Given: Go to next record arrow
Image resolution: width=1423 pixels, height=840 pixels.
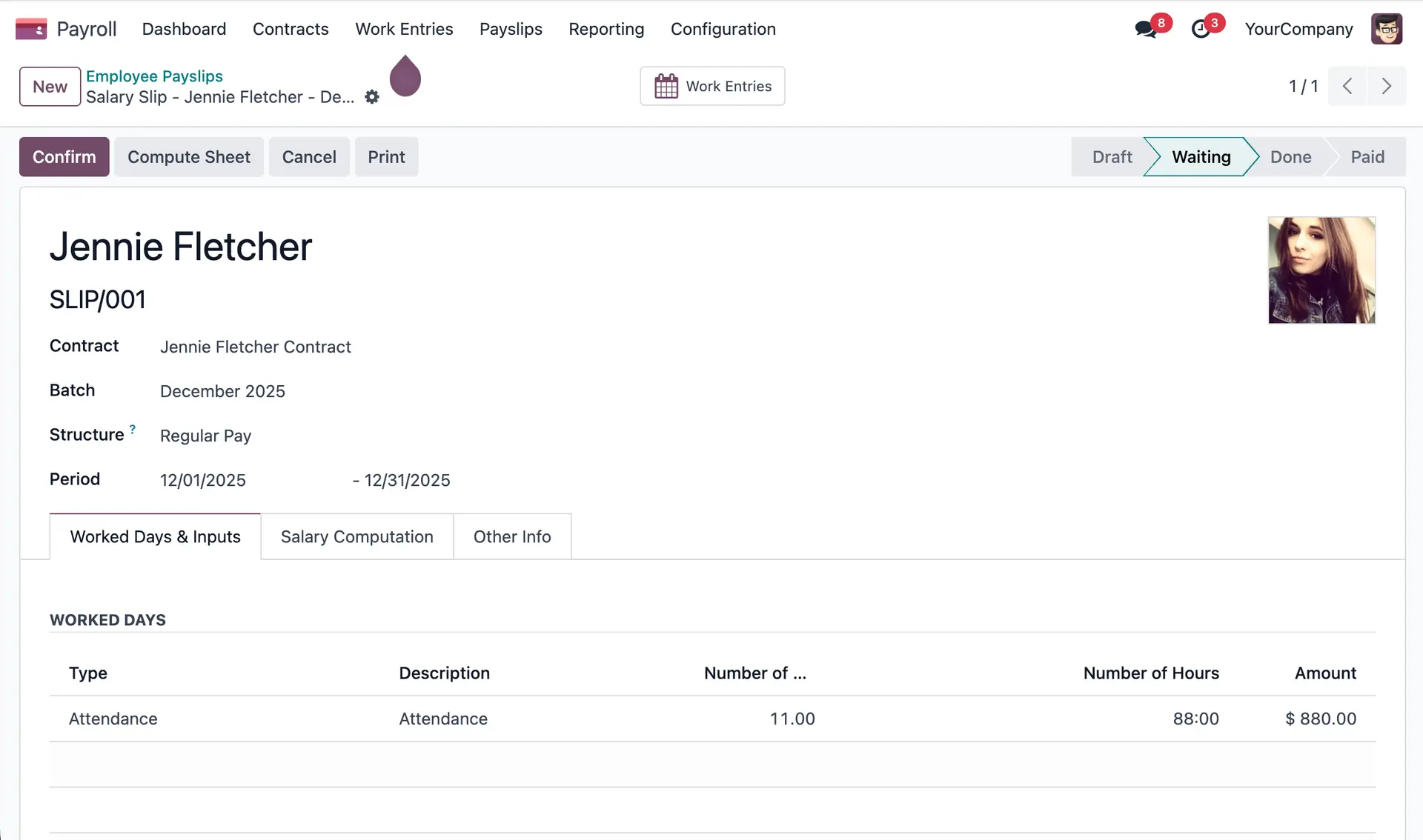Looking at the screenshot, I should [1386, 86].
